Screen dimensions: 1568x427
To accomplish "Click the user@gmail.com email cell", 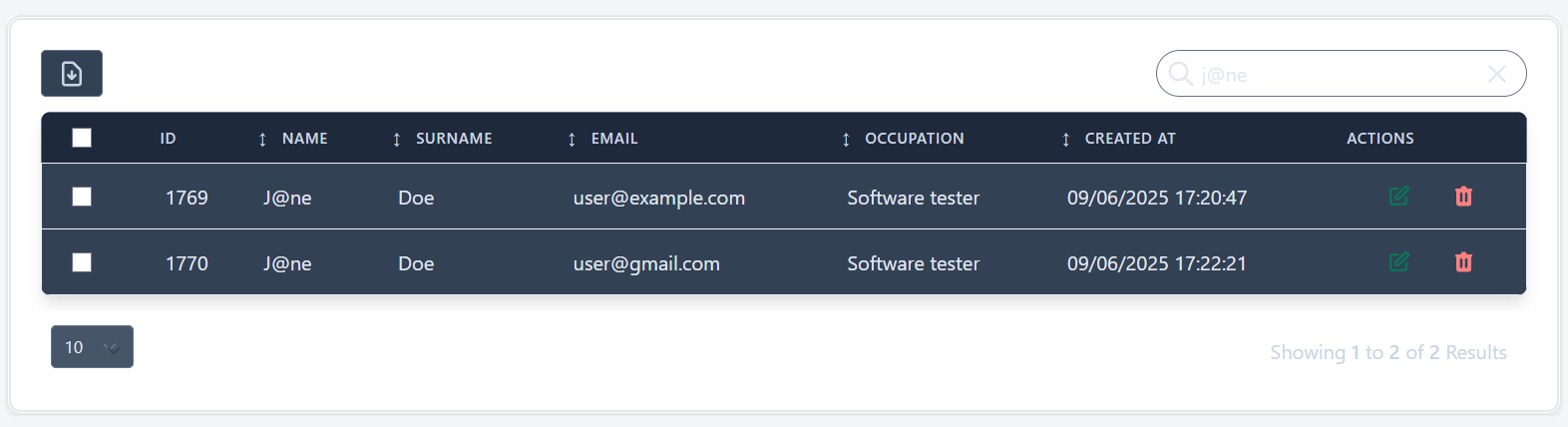I will 646,263.
